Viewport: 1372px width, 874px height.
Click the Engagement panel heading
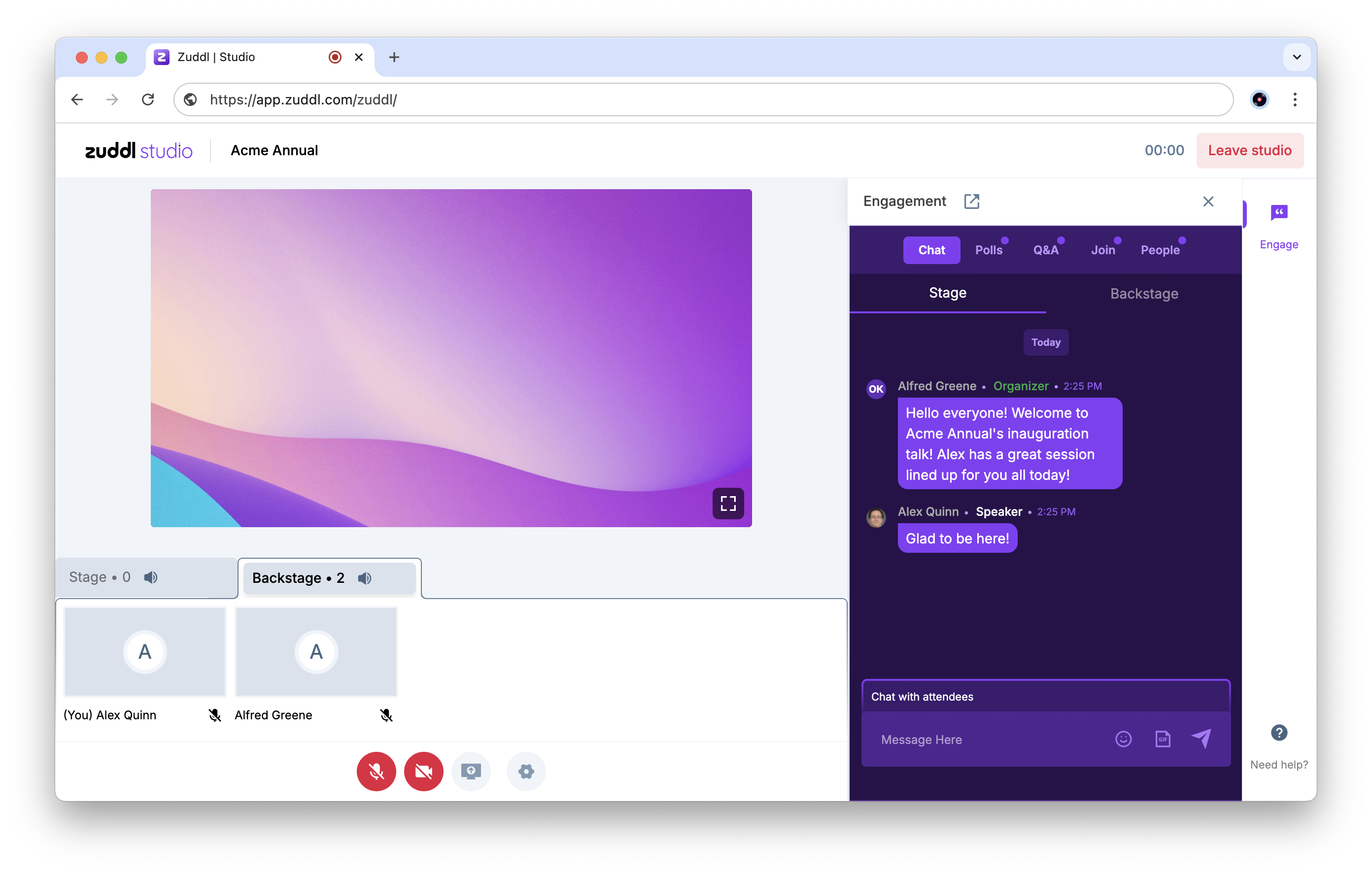coord(905,201)
